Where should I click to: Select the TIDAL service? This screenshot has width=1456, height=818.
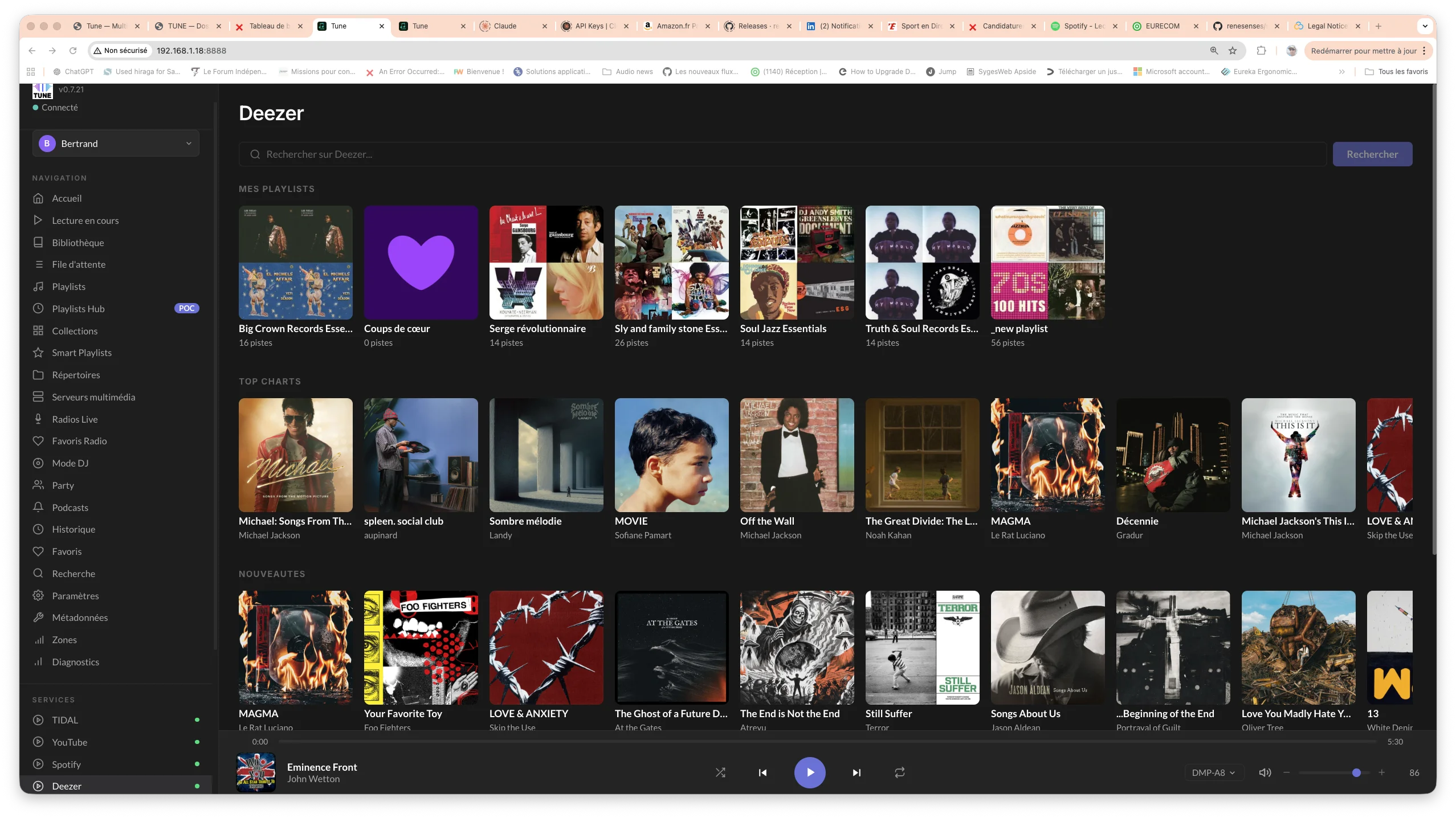tap(116, 720)
